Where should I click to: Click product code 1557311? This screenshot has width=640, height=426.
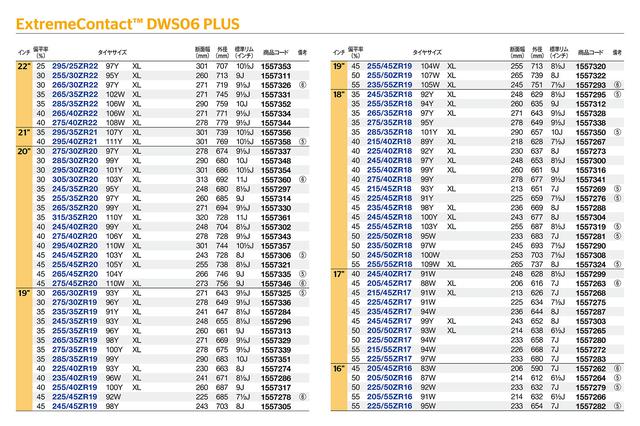click(x=276, y=75)
